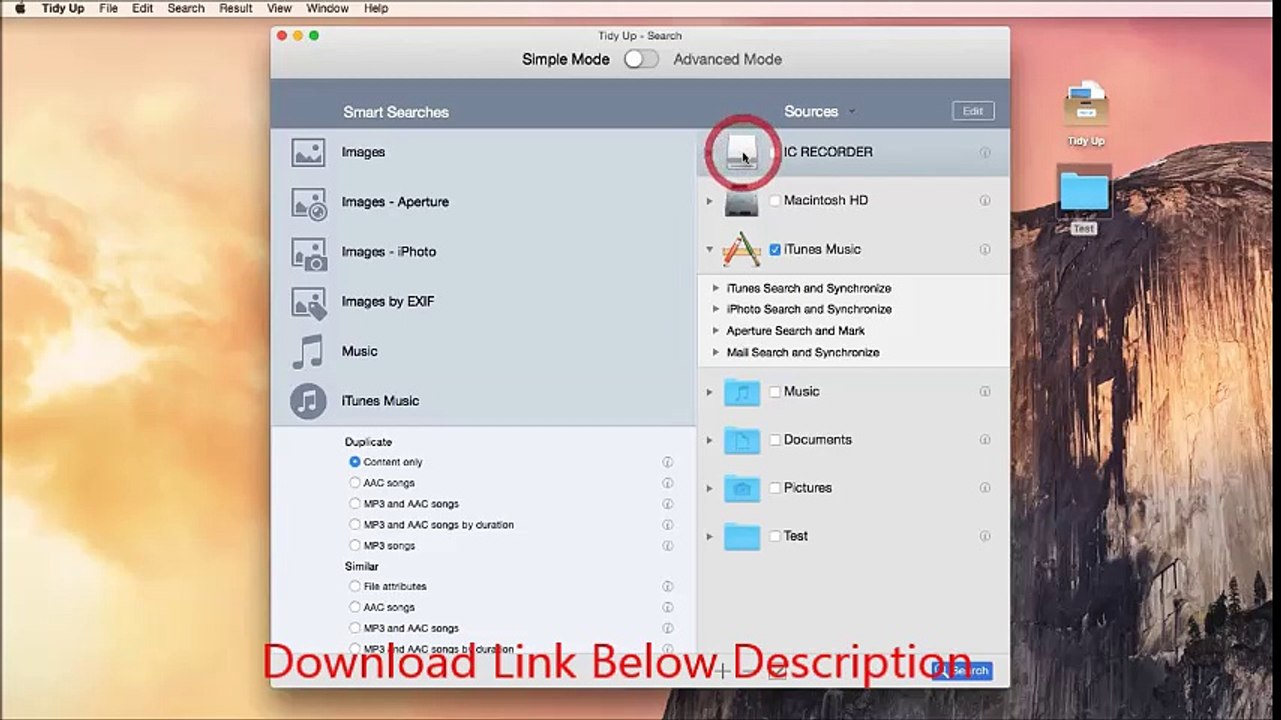Check the Documents checkbox

(x=775, y=440)
